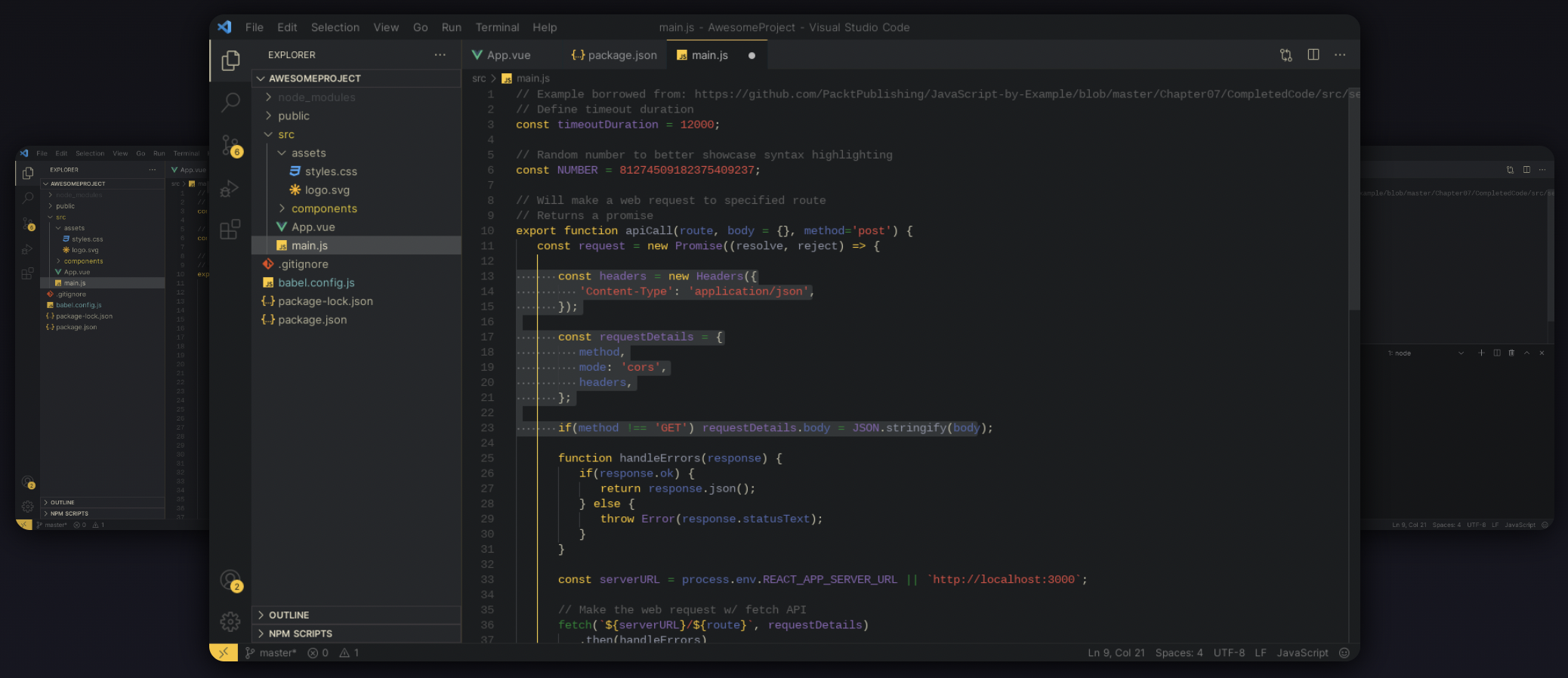Collapse the assets folder
Image resolution: width=1568 pixels, height=678 pixels.
point(356,153)
